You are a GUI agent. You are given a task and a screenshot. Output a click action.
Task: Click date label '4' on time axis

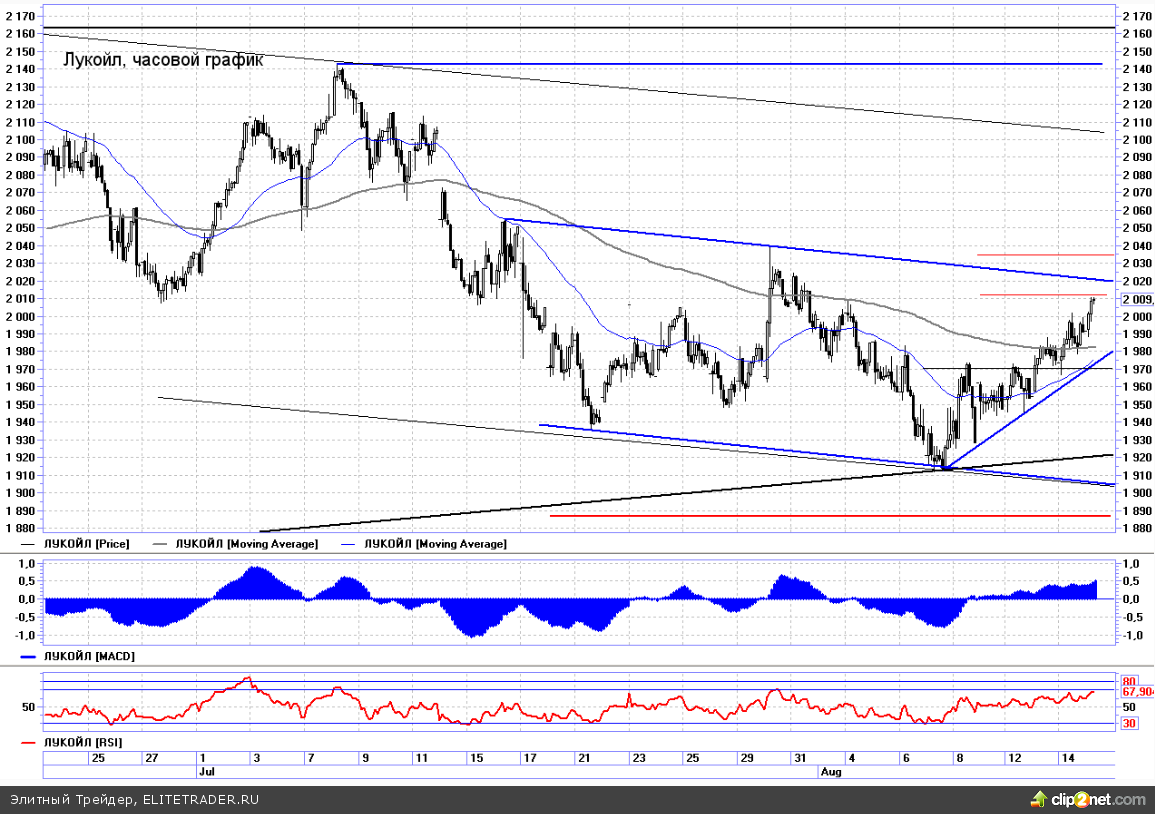[852, 757]
